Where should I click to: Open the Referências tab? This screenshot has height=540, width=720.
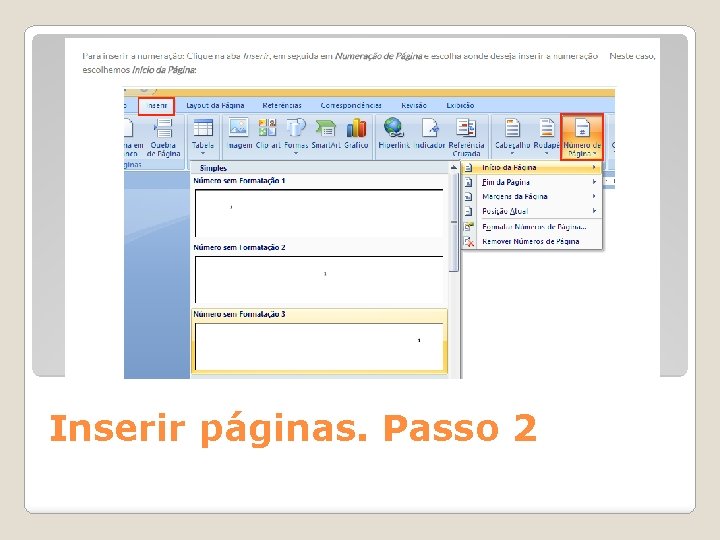(x=282, y=106)
